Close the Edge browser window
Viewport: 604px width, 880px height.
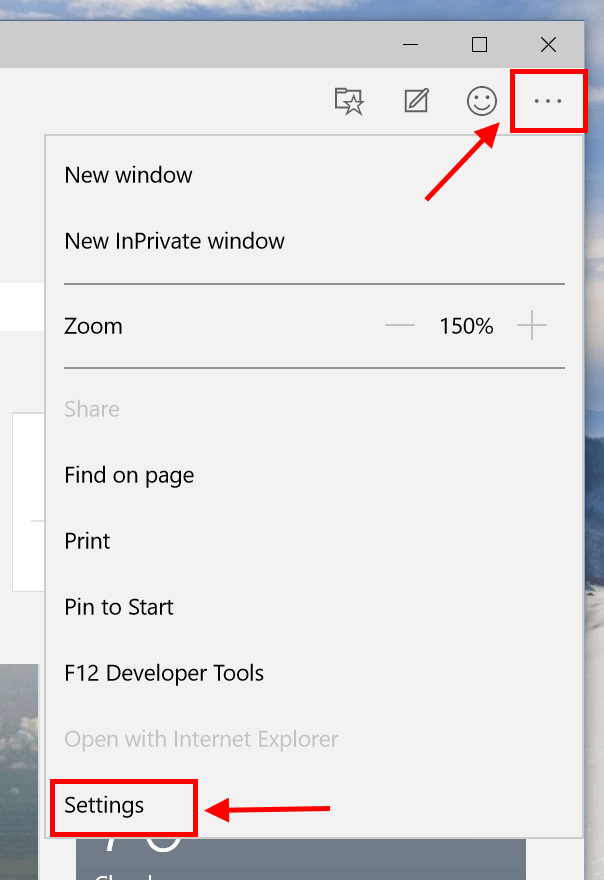coord(548,44)
